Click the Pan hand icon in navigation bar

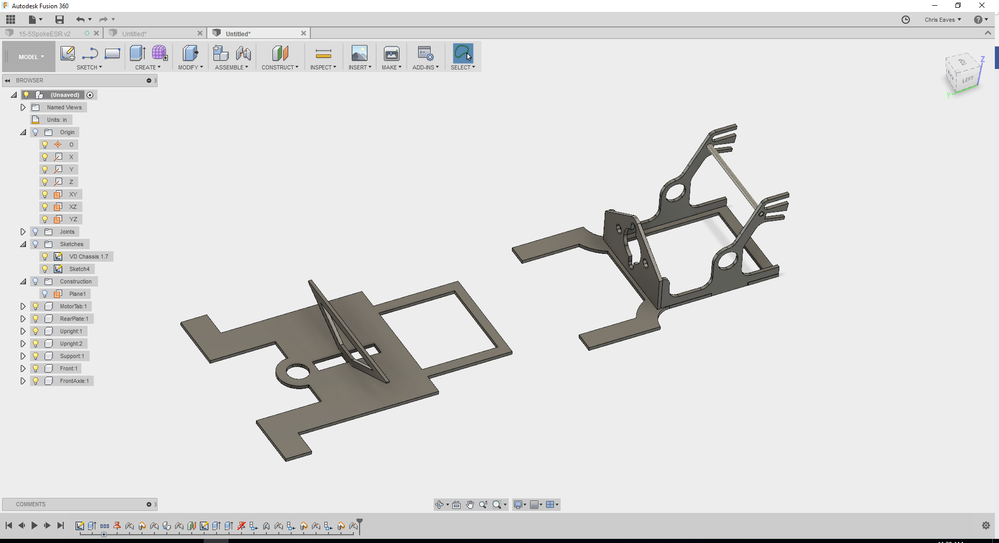[x=470, y=505]
